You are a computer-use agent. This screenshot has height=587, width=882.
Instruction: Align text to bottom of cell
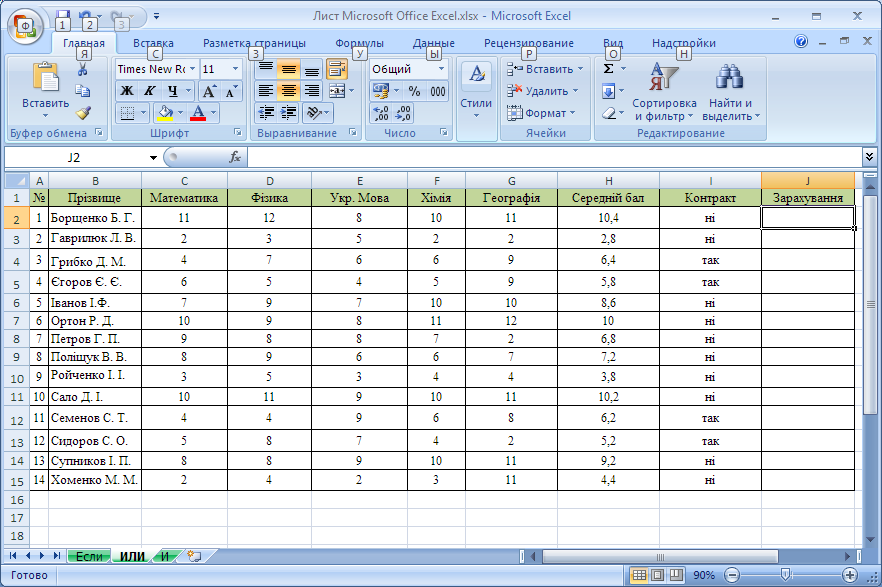[x=311, y=69]
